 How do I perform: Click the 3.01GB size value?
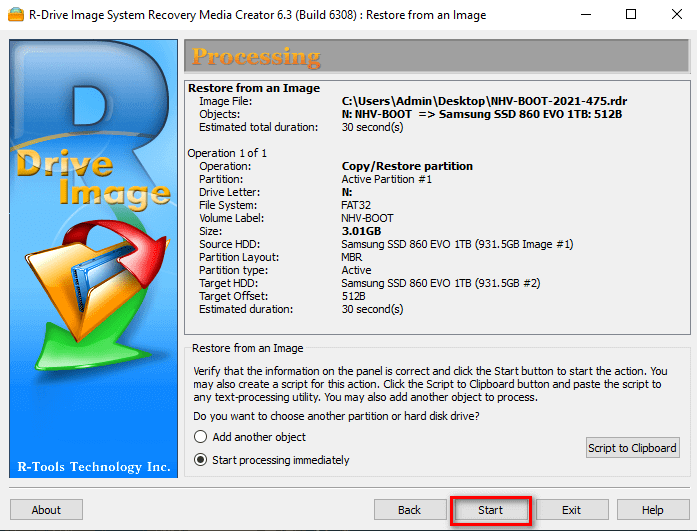click(x=363, y=231)
